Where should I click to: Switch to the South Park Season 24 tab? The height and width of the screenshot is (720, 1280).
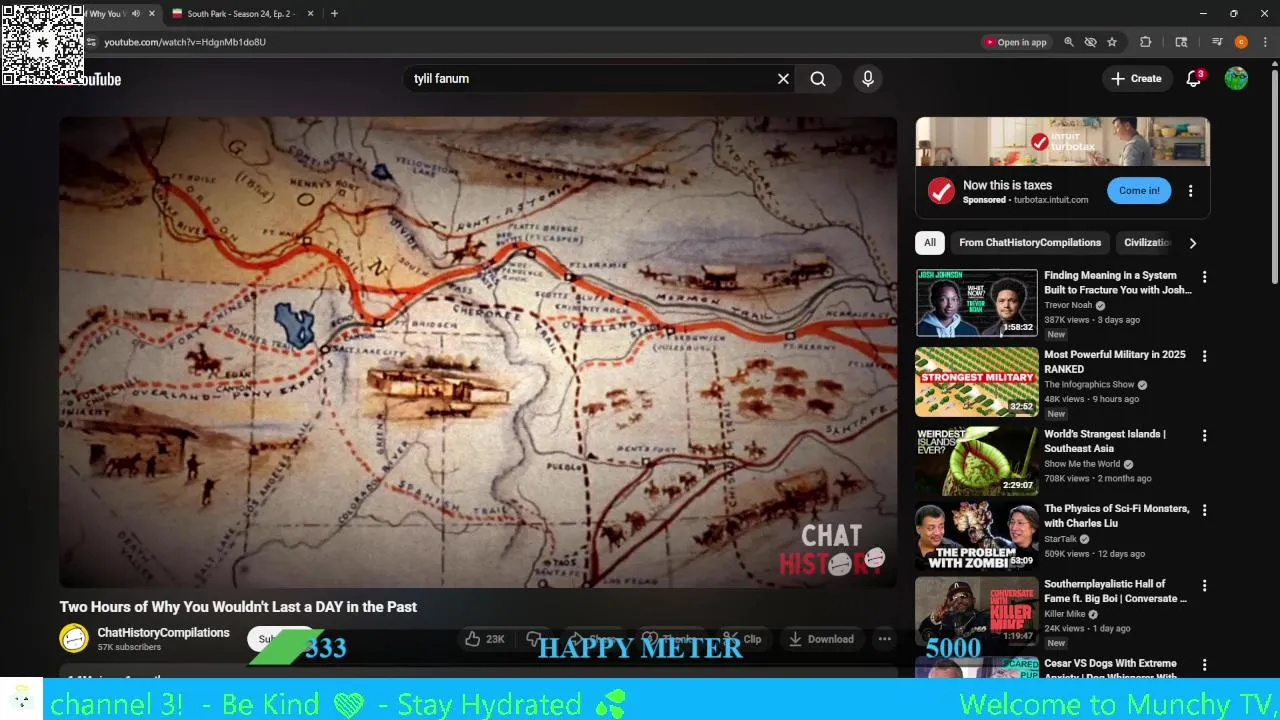(238, 14)
